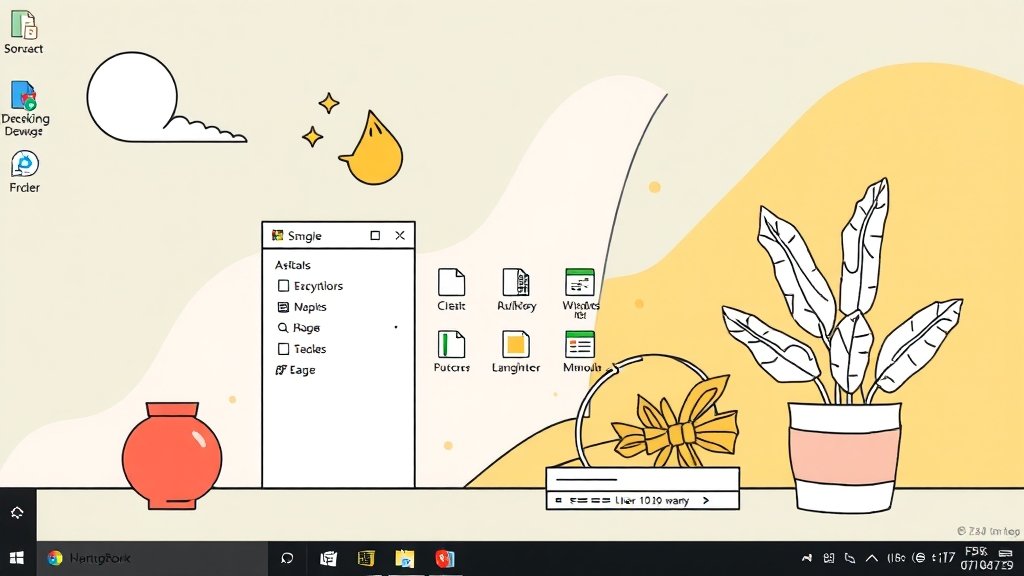Click the Windows Start button
The image size is (1024, 576).
coord(17,558)
